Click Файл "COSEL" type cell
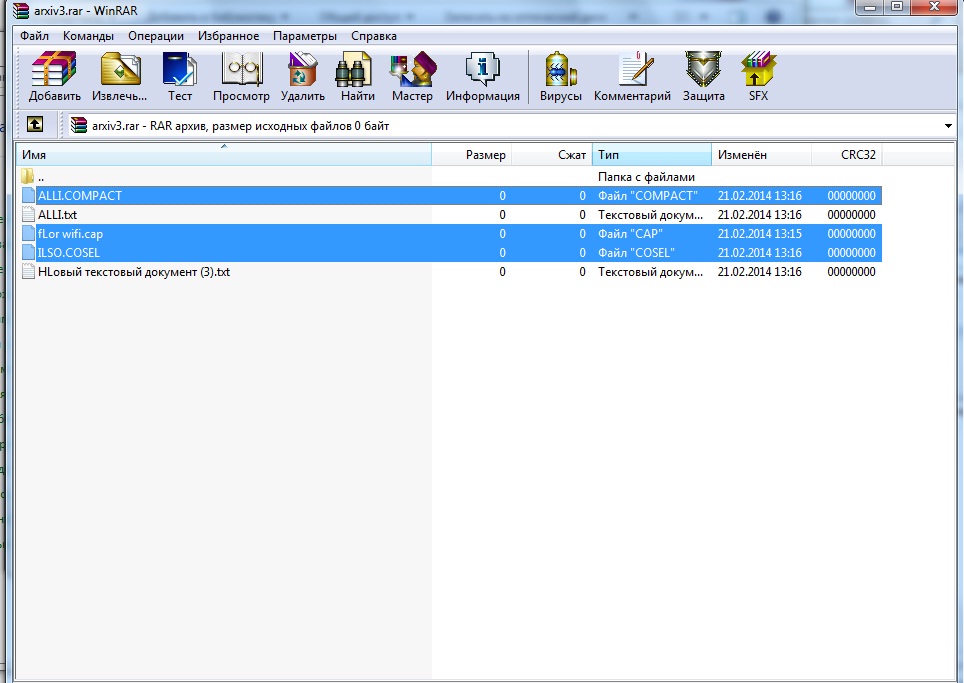This screenshot has height=683, width=964. 636,253
